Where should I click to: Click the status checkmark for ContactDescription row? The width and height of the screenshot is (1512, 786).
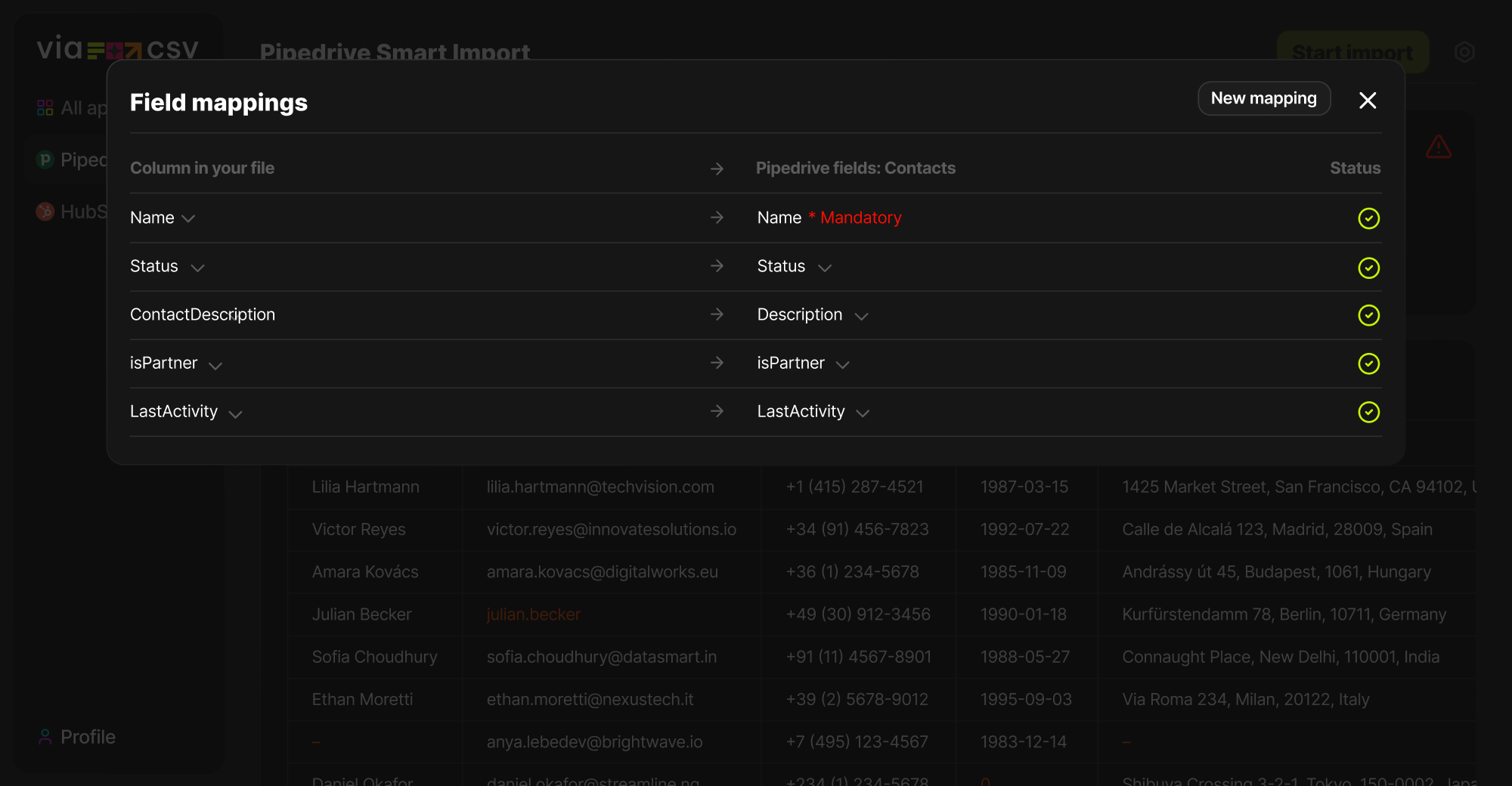point(1368,315)
